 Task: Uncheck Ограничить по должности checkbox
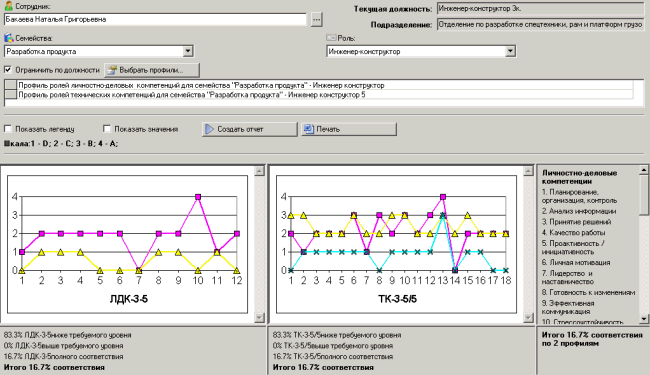click(x=7, y=70)
